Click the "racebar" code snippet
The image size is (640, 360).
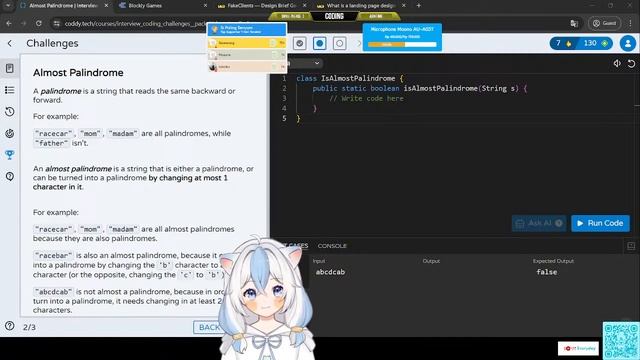tap(53, 256)
